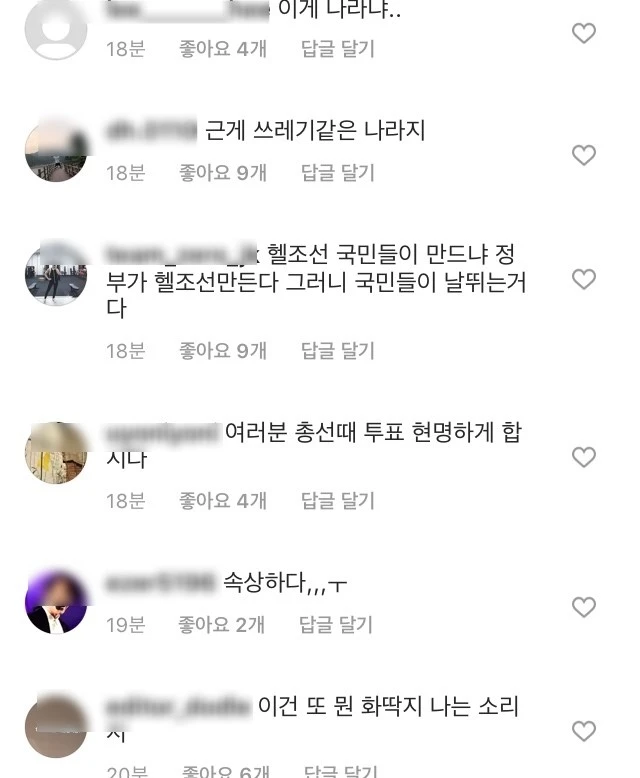Open profile picture beside the 헬조선 comment
Viewport: 640px width, 778px height.
[56, 274]
